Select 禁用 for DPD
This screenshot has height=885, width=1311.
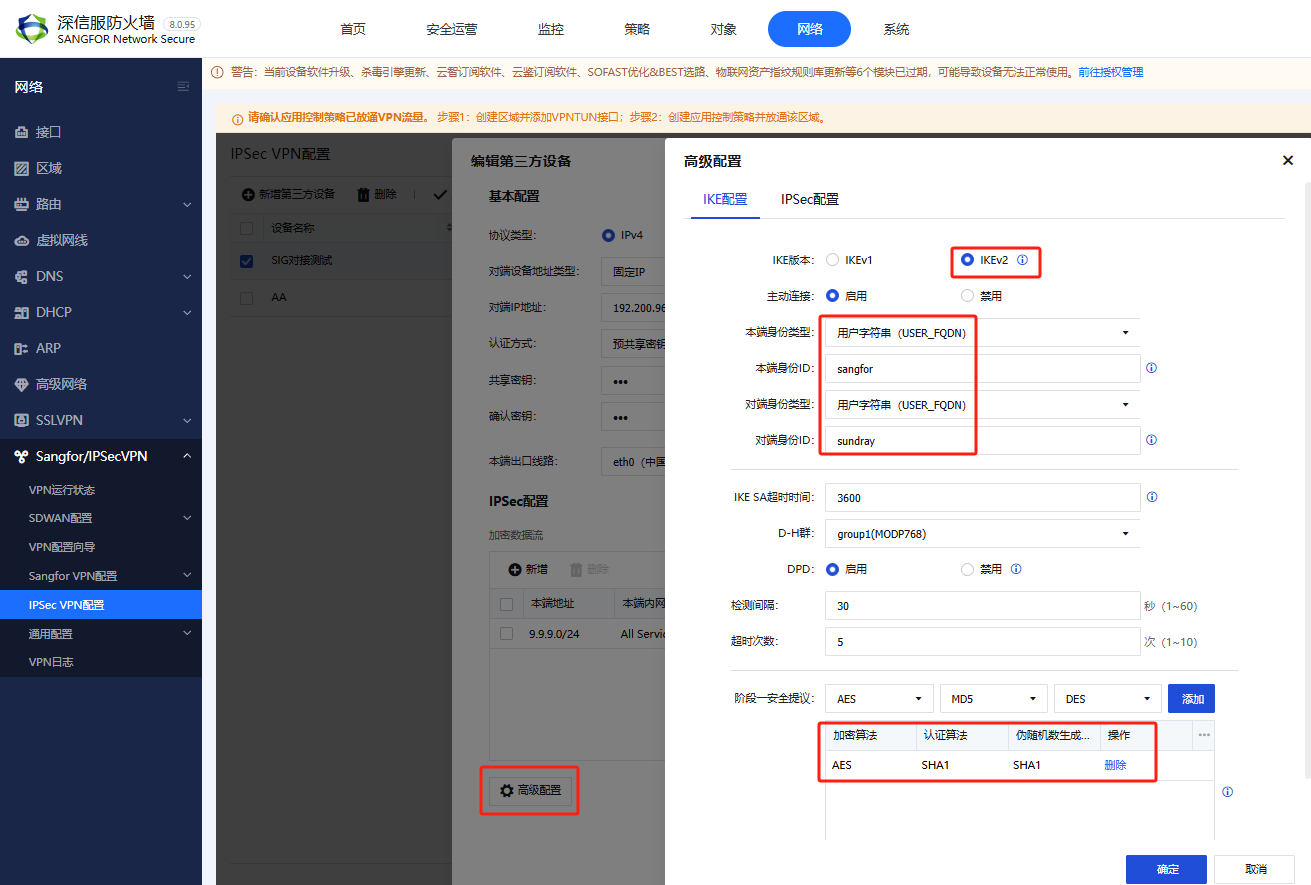coord(967,569)
